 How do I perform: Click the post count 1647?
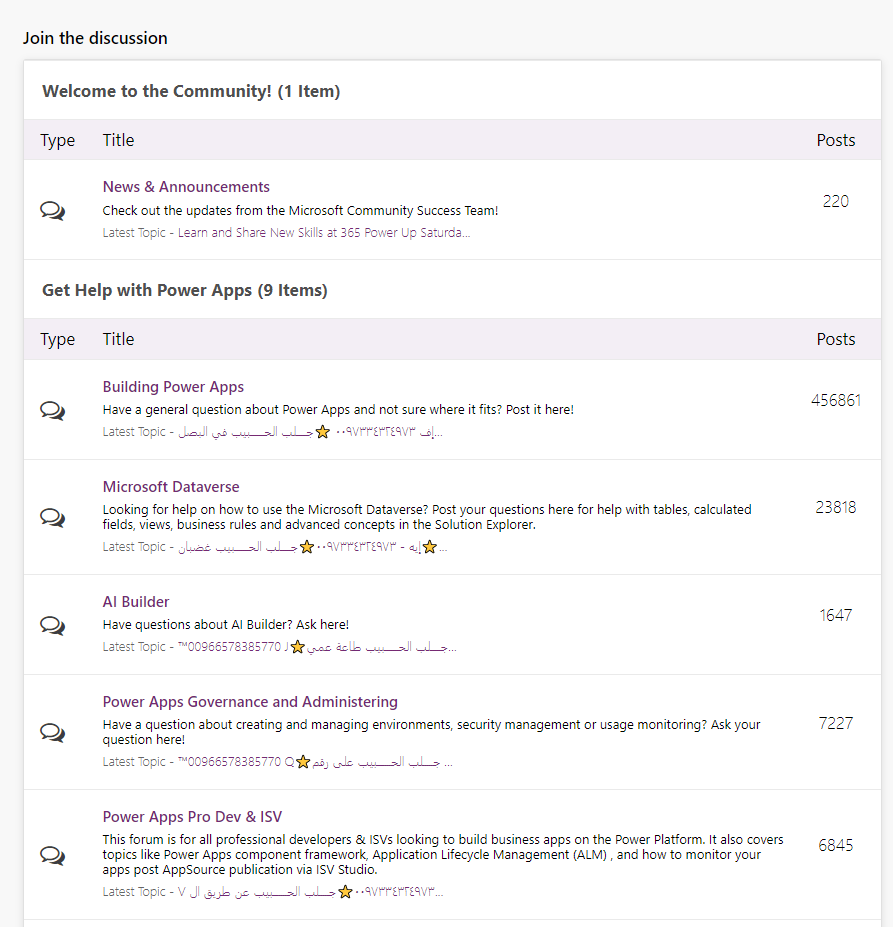[x=836, y=615]
